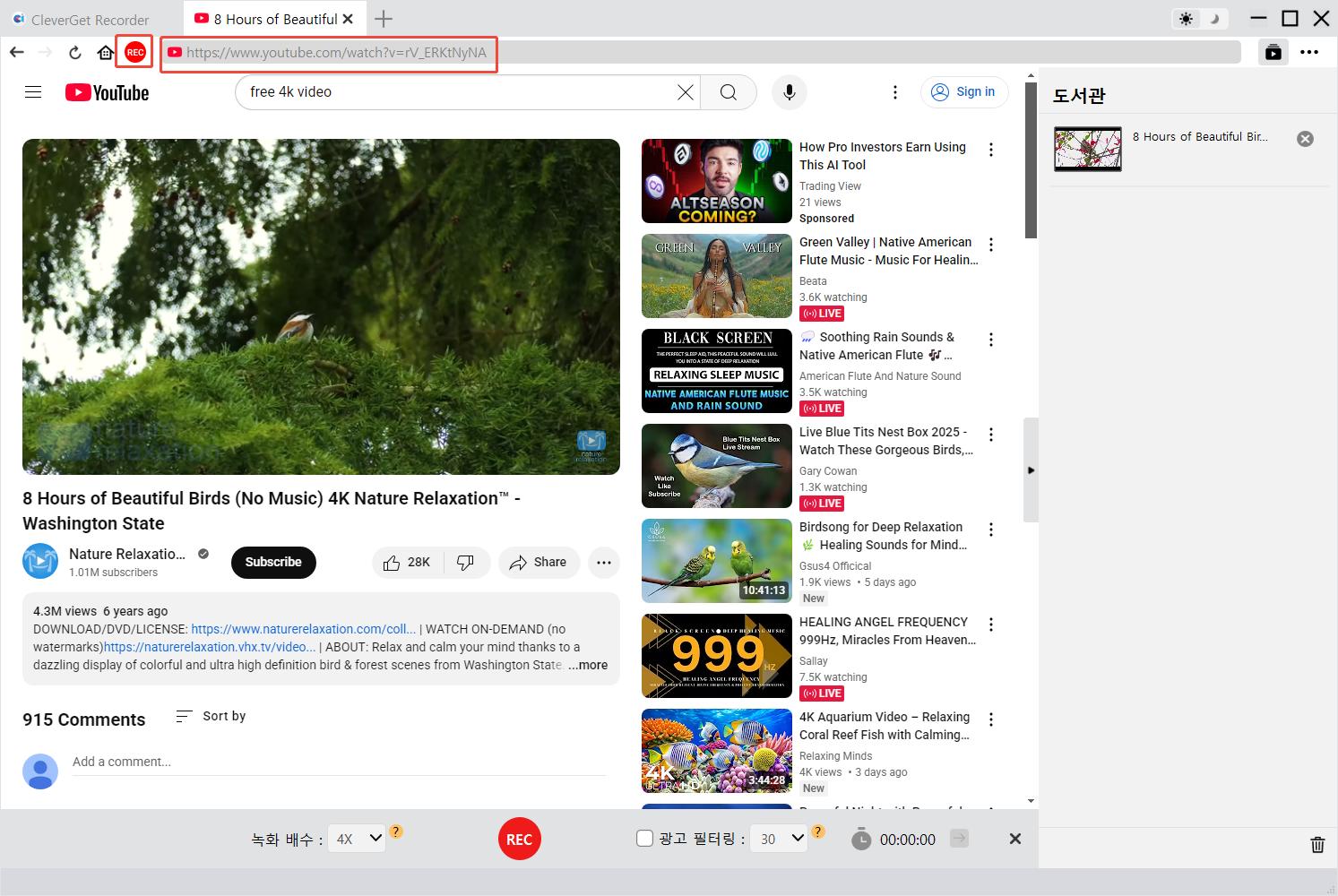
Task: Open options for How Pro Investors video
Action: [991, 150]
